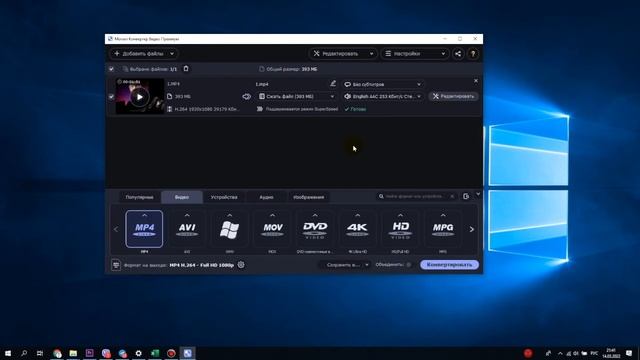640x360 pixels.
Task: Select the MPG format icon
Action: 443,229
